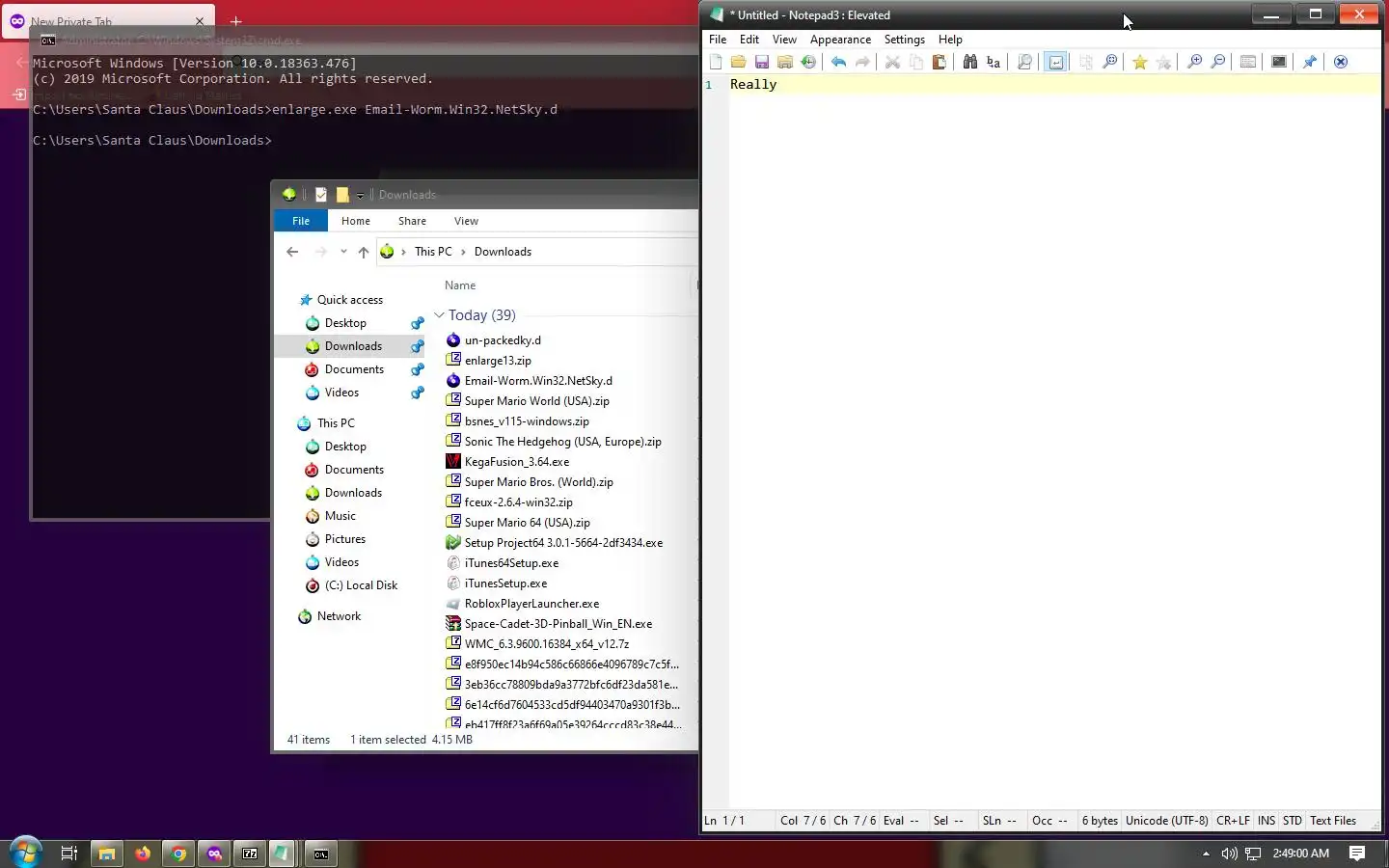The image size is (1389, 868).
Task: Click the File tab in Downloads explorer
Action: point(301,221)
